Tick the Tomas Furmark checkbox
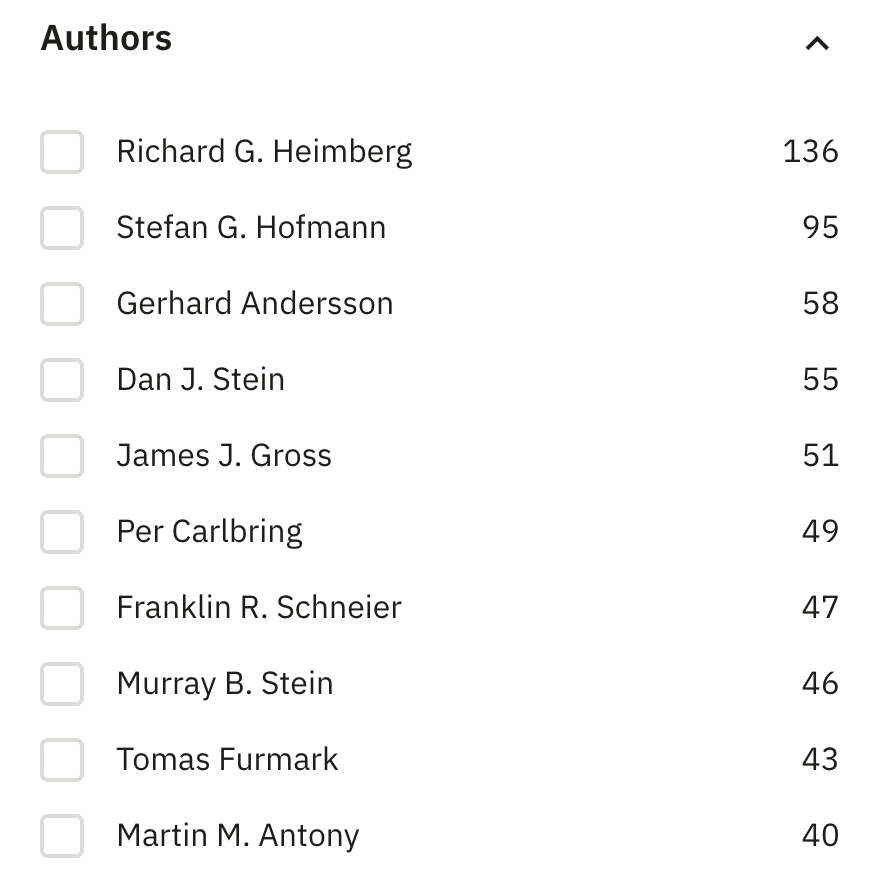The width and height of the screenshot is (886, 888). click(61, 760)
